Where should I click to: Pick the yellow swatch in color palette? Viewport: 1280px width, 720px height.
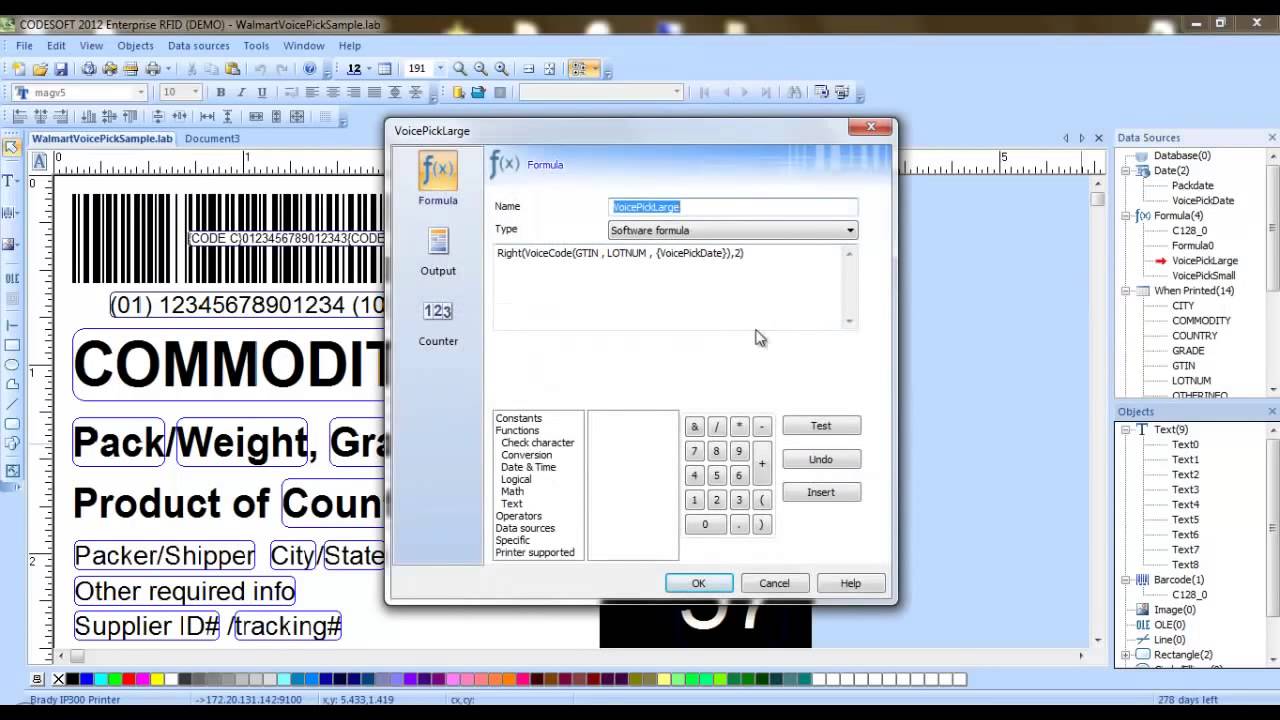[x=157, y=680]
